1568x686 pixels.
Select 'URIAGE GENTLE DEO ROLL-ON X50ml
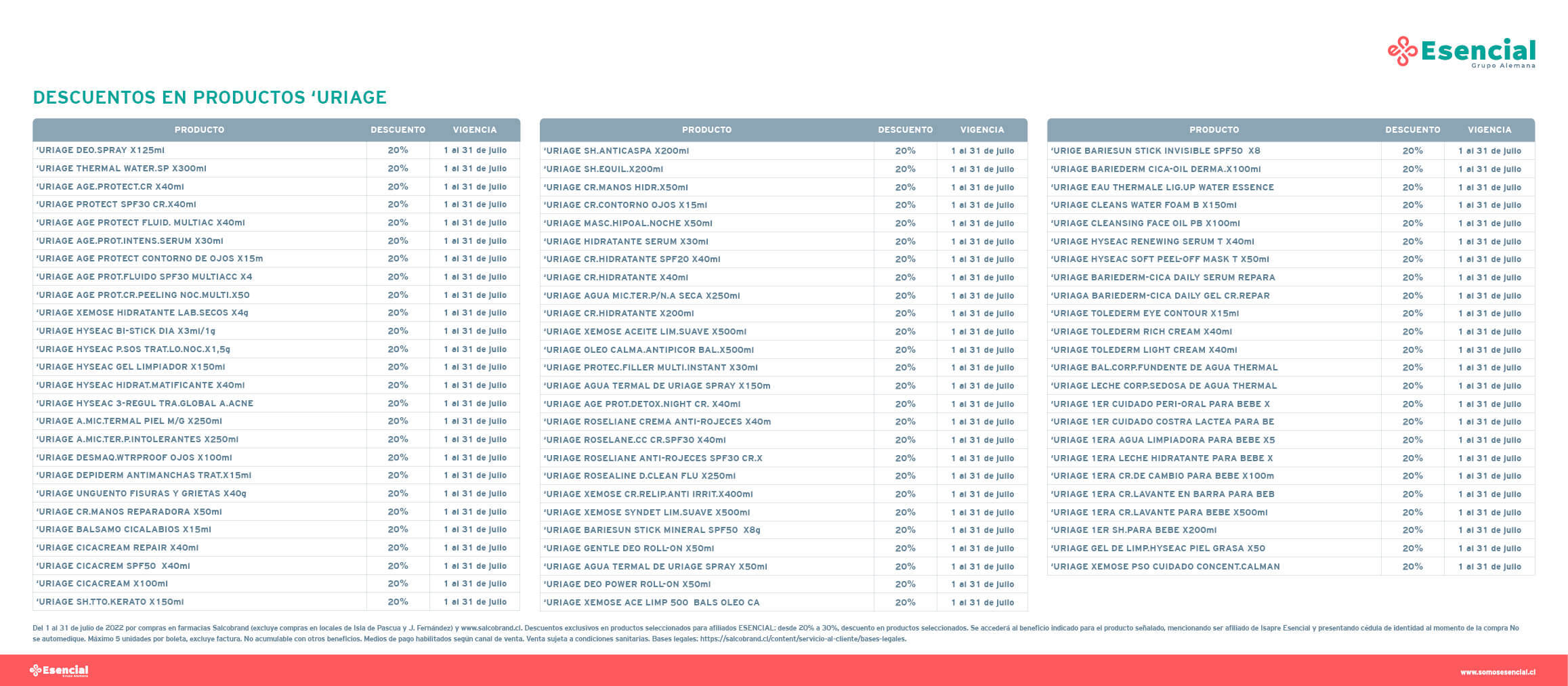pos(784,549)
